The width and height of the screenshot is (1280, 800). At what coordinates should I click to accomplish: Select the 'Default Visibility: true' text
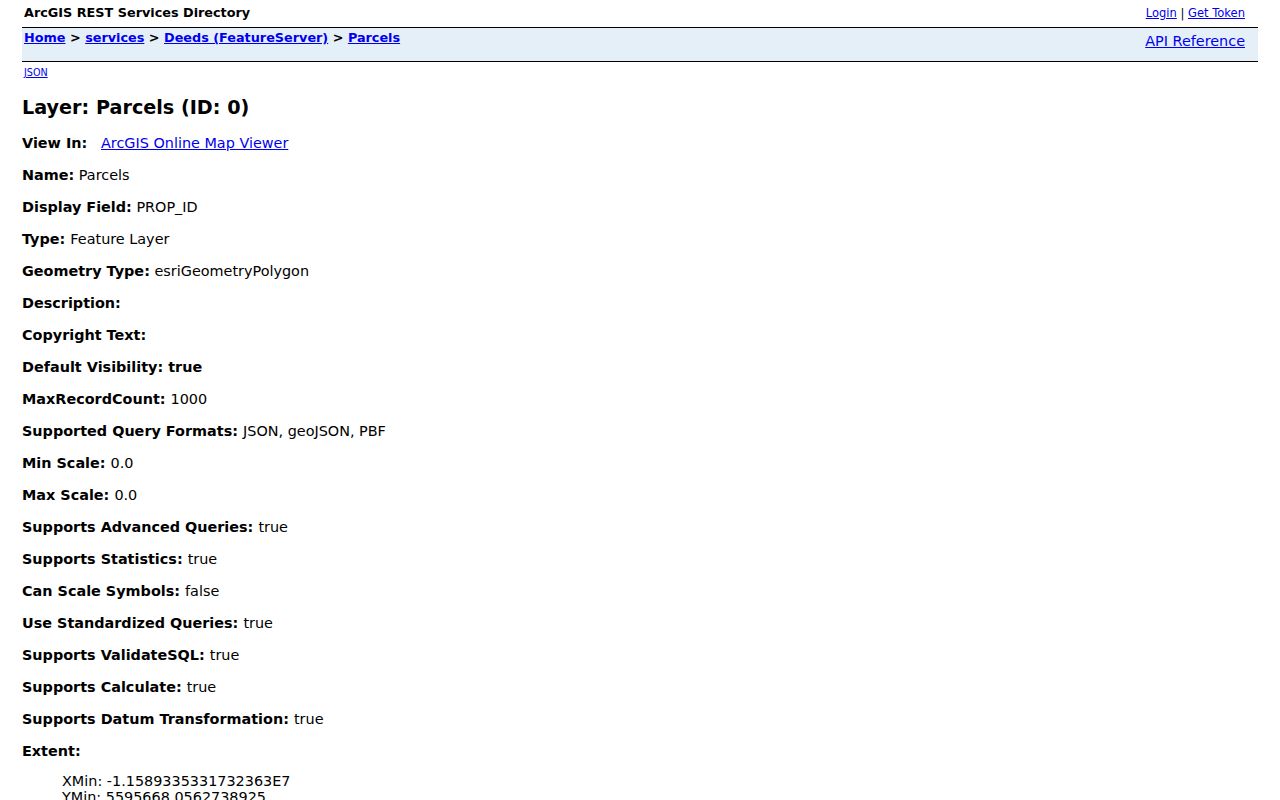[112, 367]
